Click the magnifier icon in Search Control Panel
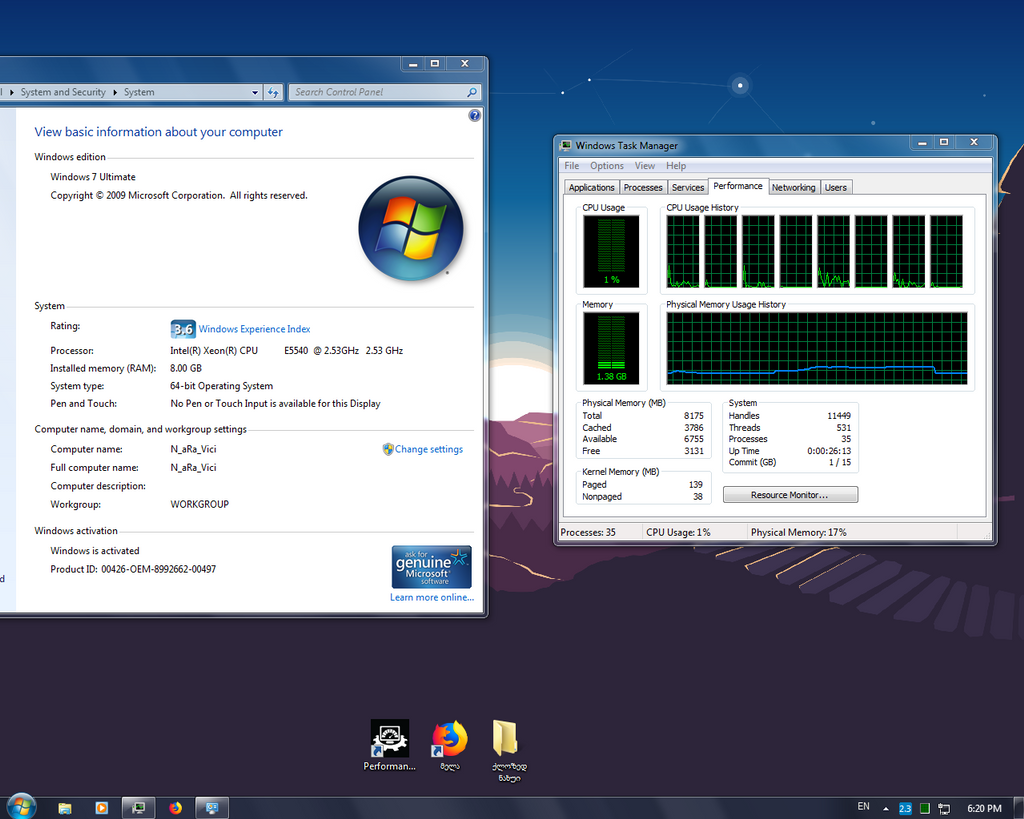This screenshot has height=819, width=1024. click(472, 92)
